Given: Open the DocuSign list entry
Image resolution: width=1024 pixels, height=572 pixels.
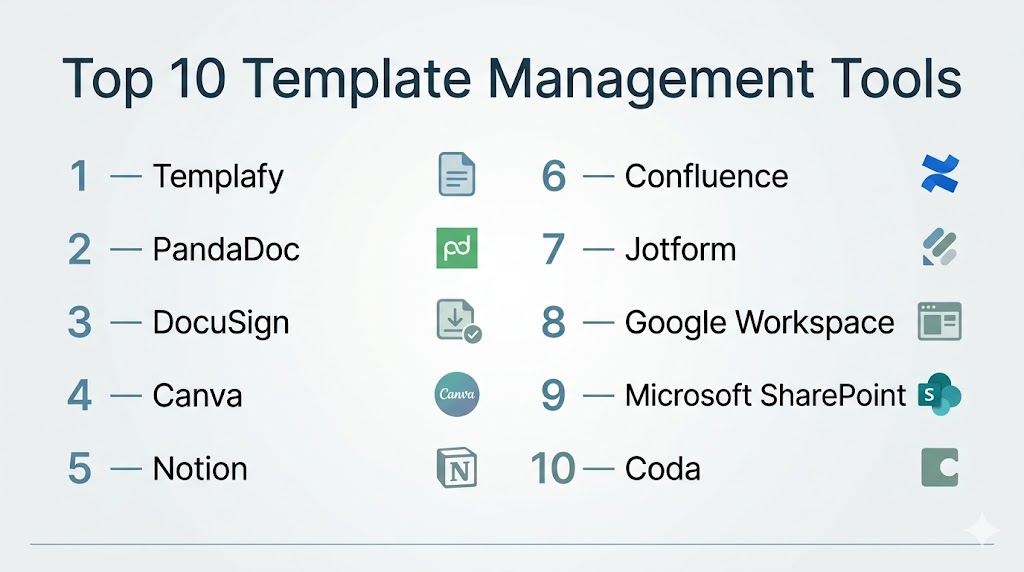Looking at the screenshot, I should 221,323.
